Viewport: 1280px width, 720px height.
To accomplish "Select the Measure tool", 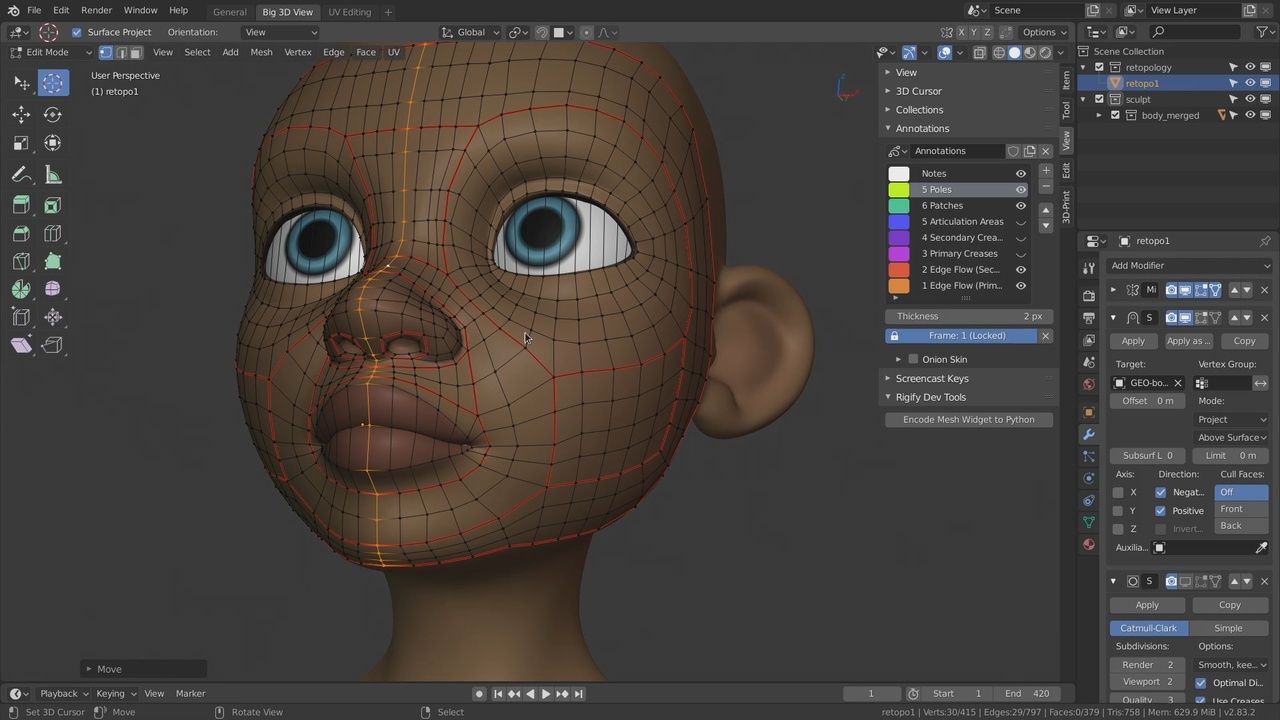I will (x=53, y=175).
